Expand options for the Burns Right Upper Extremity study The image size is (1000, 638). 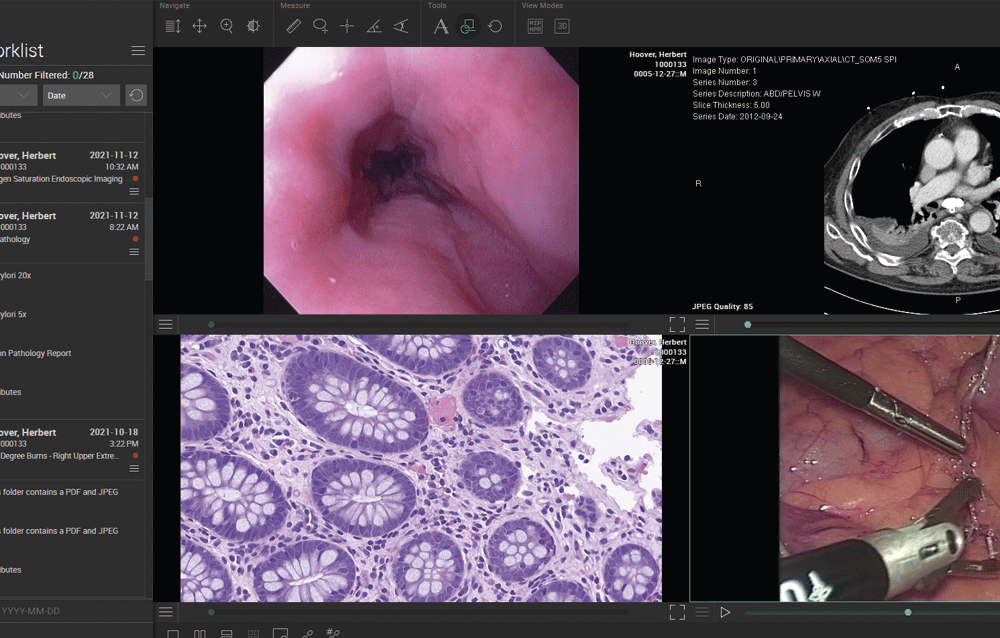[134, 468]
